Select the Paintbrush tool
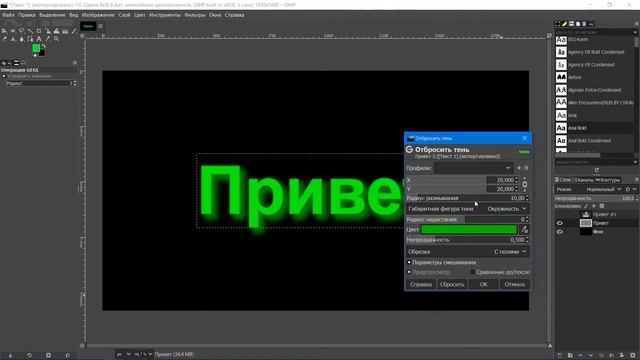The height and width of the screenshot is (360, 640). (x=74, y=31)
